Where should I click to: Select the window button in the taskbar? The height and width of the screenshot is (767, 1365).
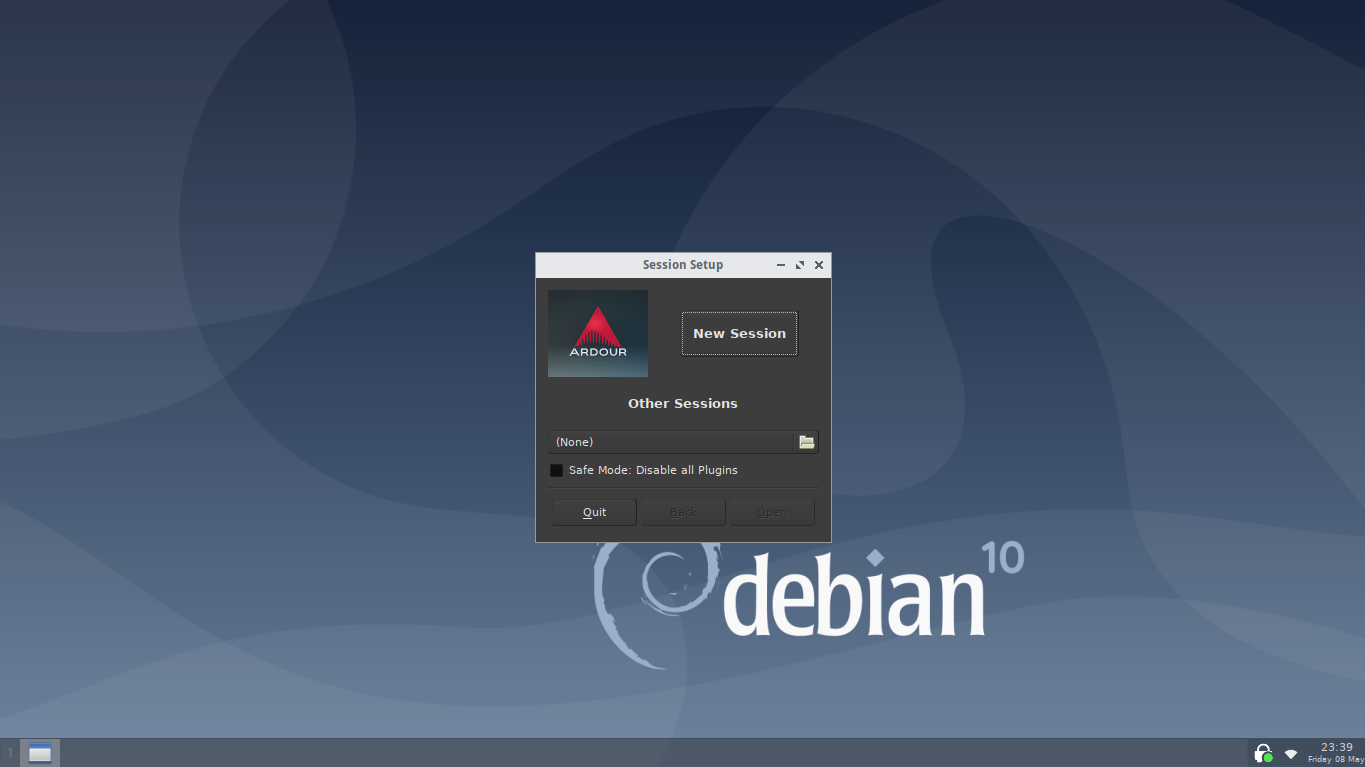coord(40,753)
